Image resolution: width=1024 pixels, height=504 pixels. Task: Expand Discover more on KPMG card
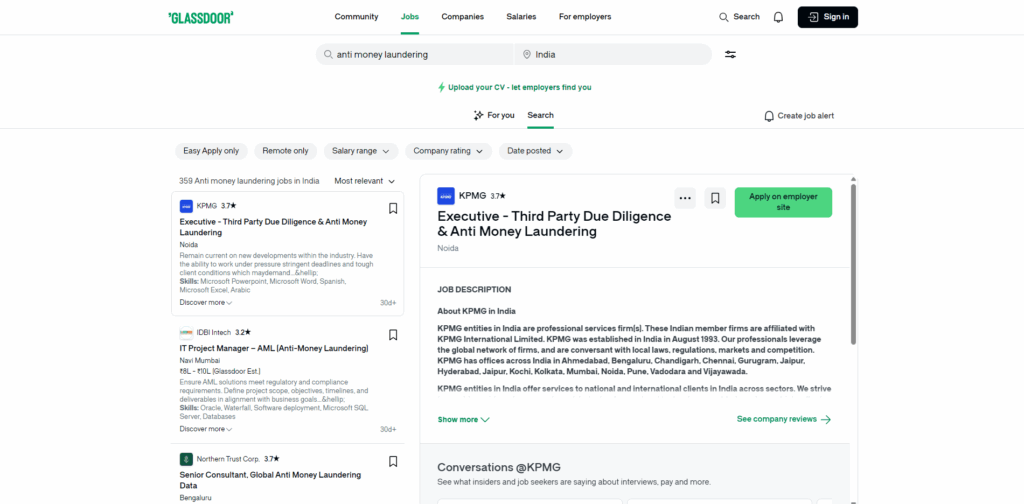206,303
